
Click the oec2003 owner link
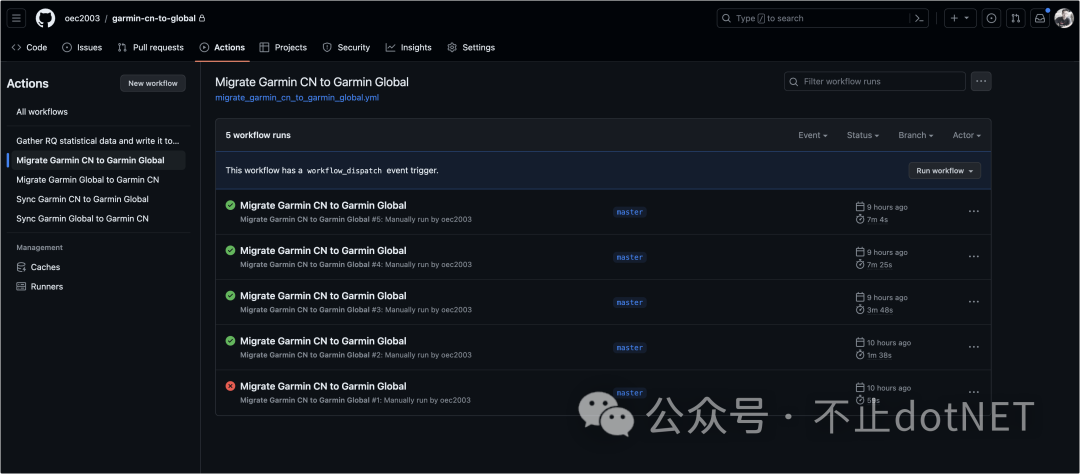click(x=82, y=19)
